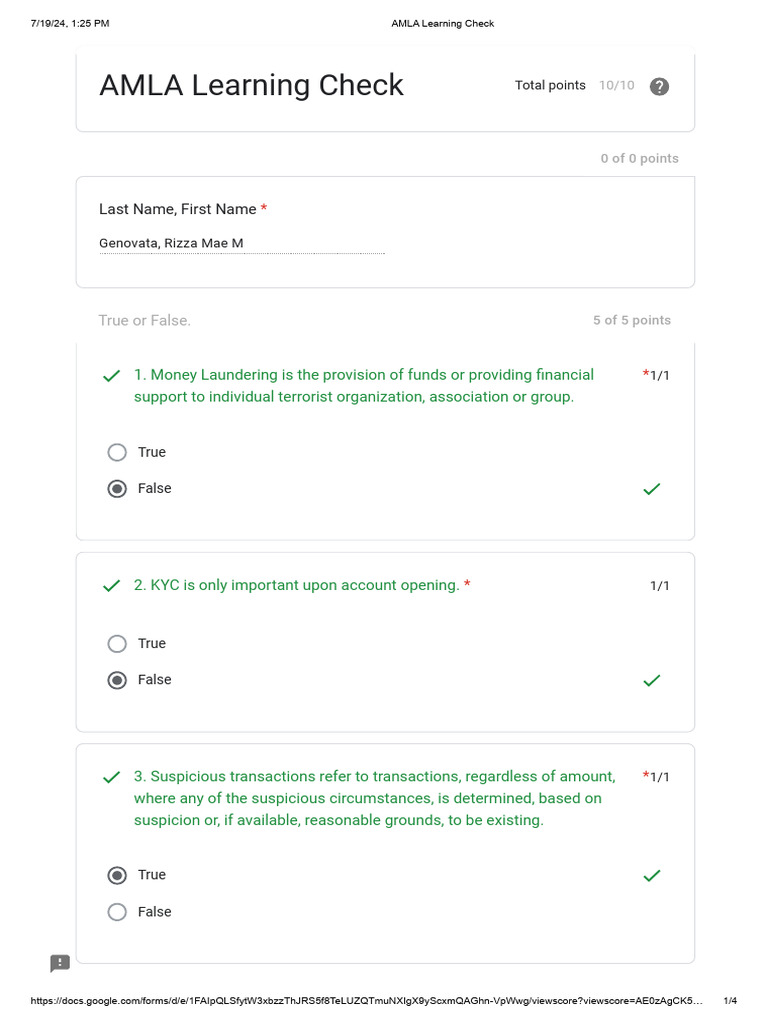This screenshot has width=768, height=1024.
Task: Choose False for KYC account opening question
Action: coord(117,680)
